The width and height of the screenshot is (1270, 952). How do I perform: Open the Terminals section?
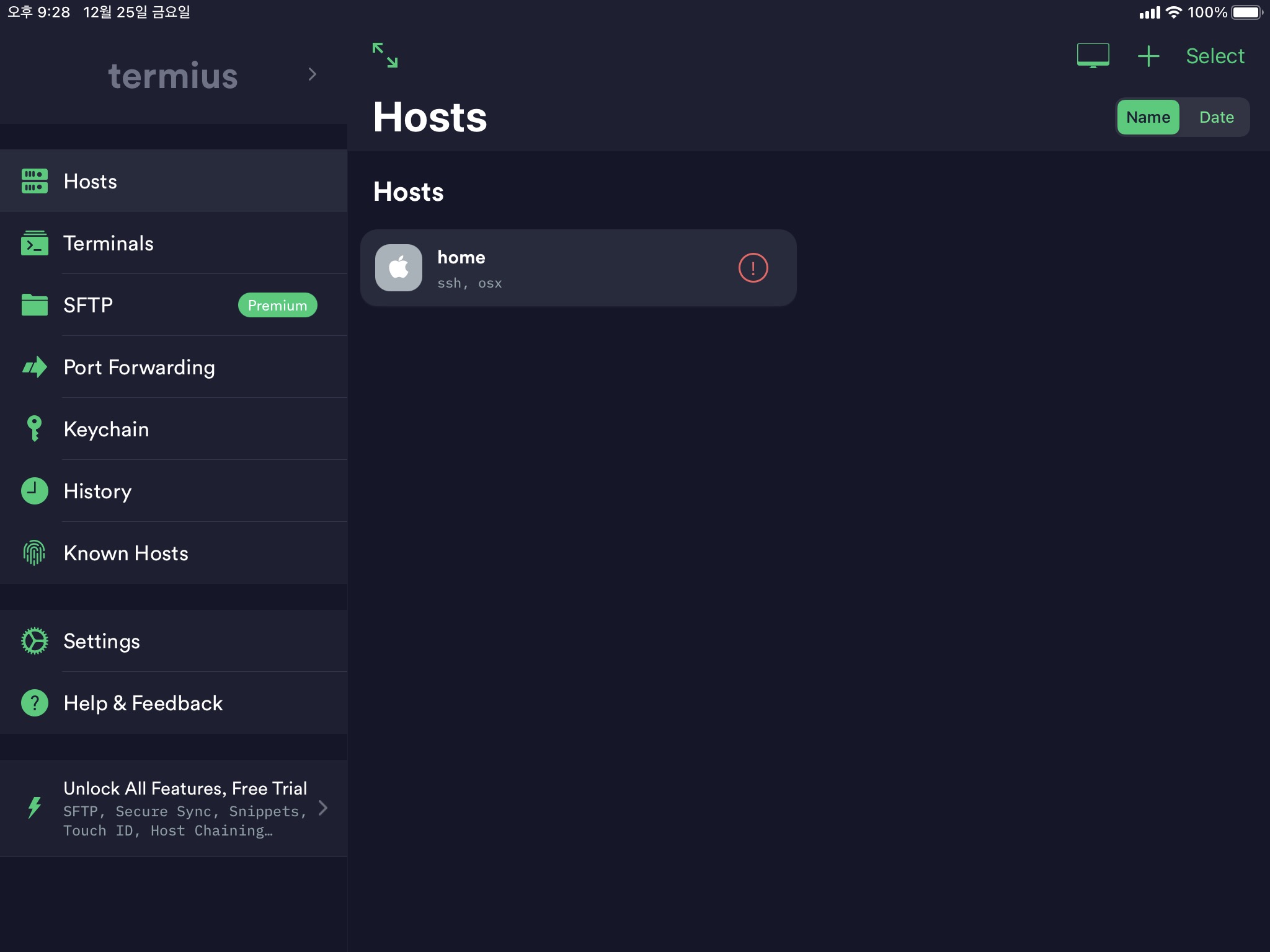pyautogui.click(x=109, y=244)
